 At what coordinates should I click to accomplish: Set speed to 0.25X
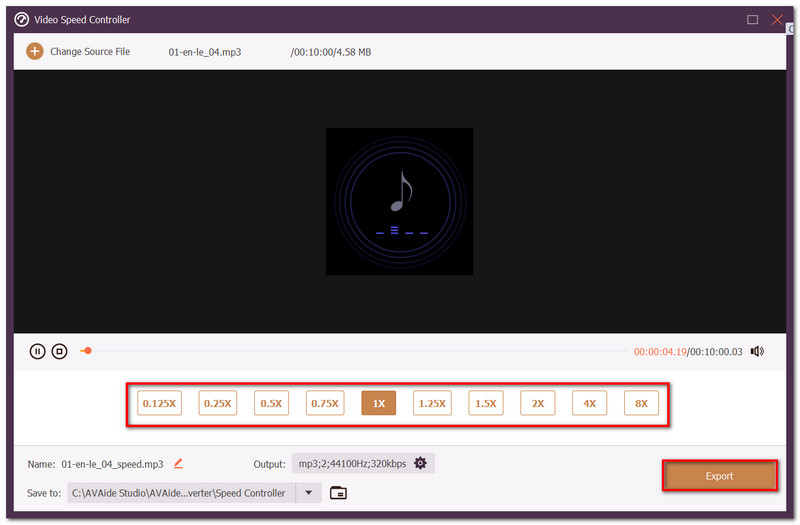[217, 403]
